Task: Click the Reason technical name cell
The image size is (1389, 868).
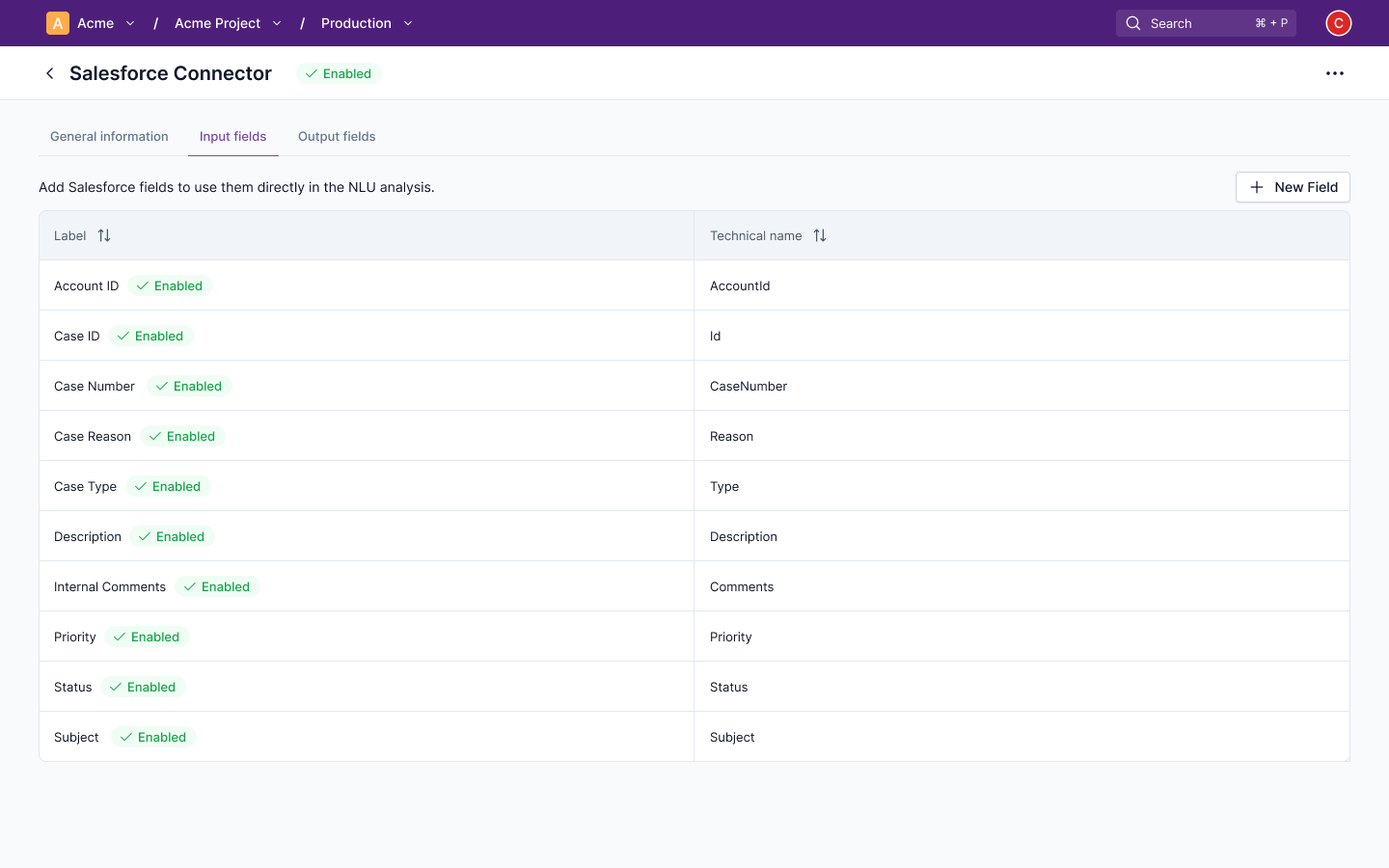Action: click(x=1021, y=436)
